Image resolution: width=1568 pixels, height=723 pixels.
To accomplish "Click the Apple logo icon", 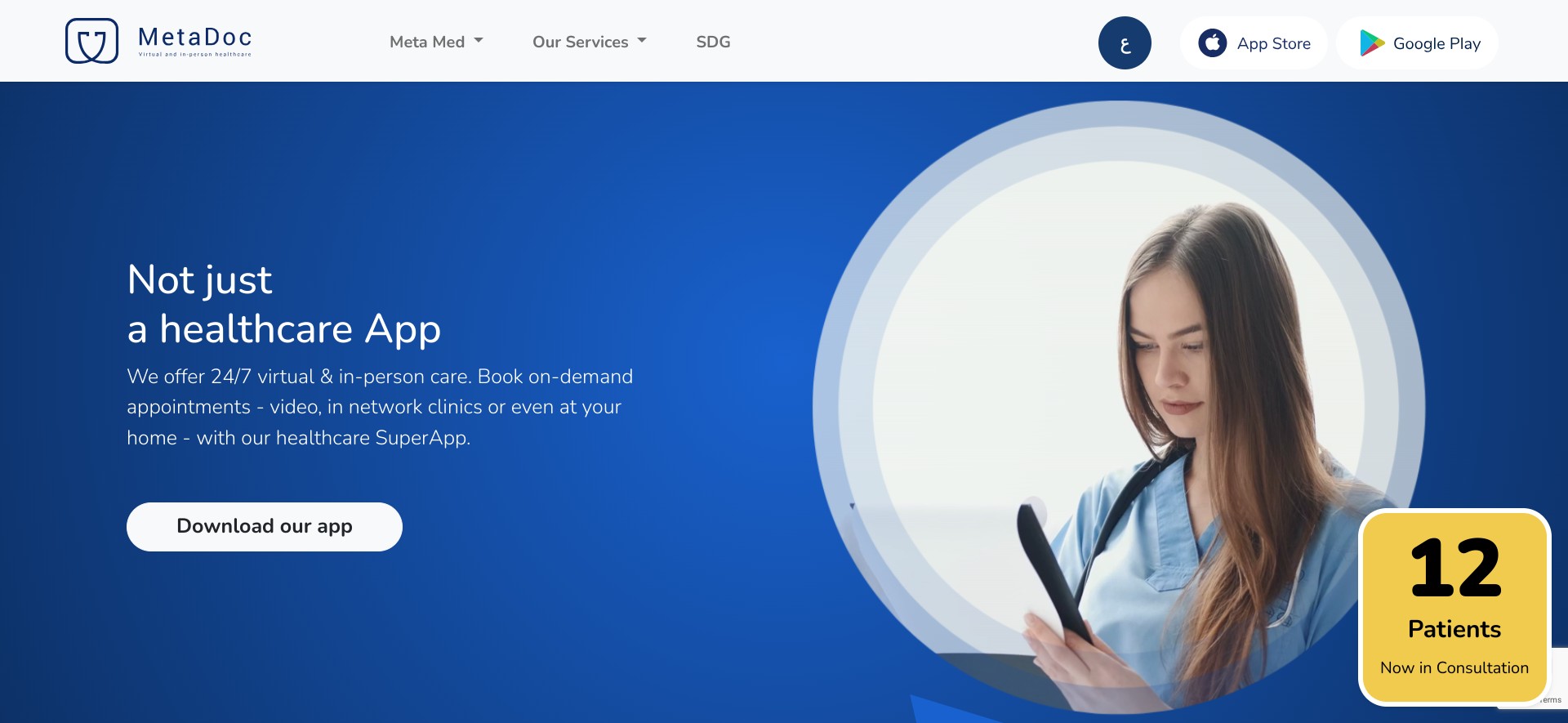I will 1213,43.
